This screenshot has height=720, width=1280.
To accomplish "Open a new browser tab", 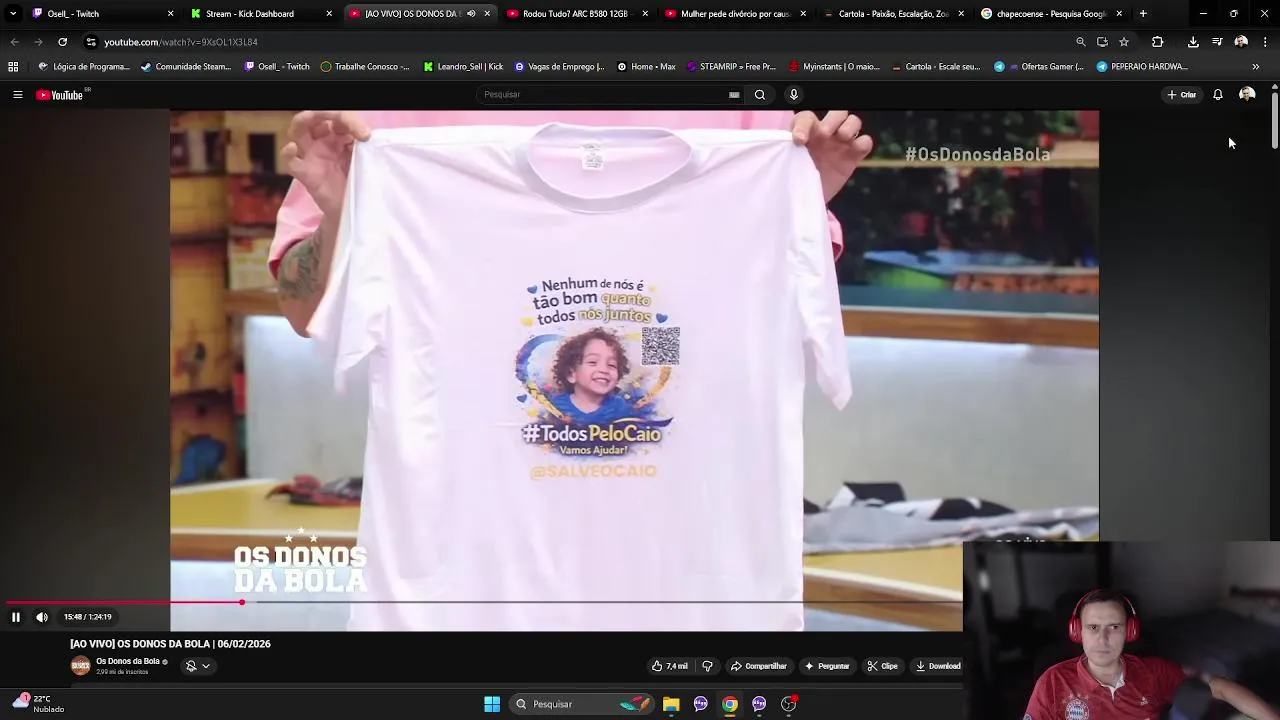I will coord(1143,14).
